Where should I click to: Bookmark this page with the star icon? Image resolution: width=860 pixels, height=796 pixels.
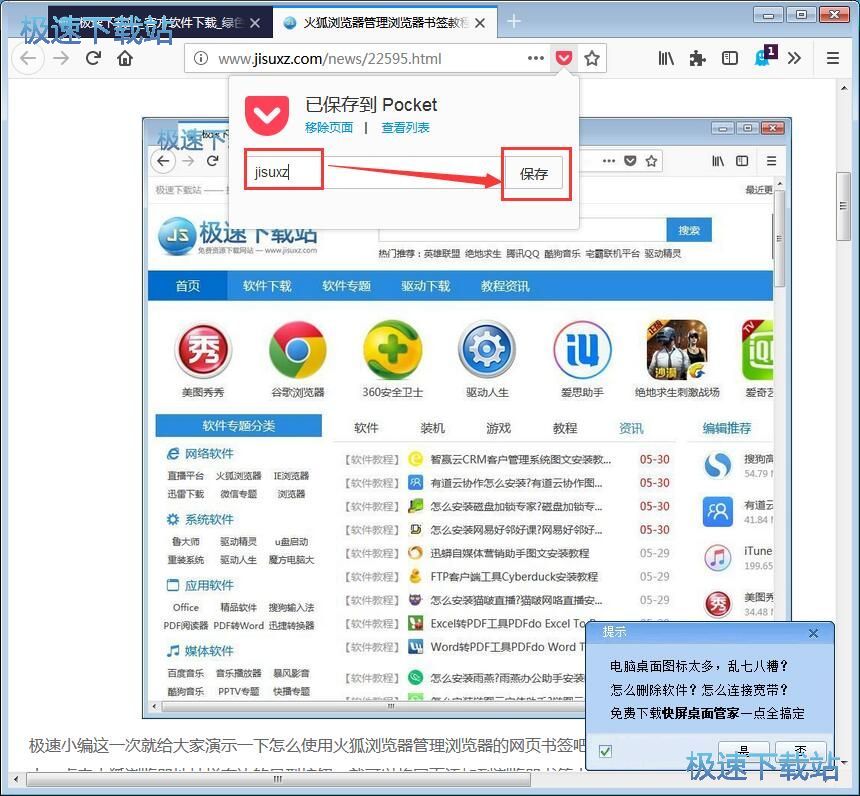point(591,58)
